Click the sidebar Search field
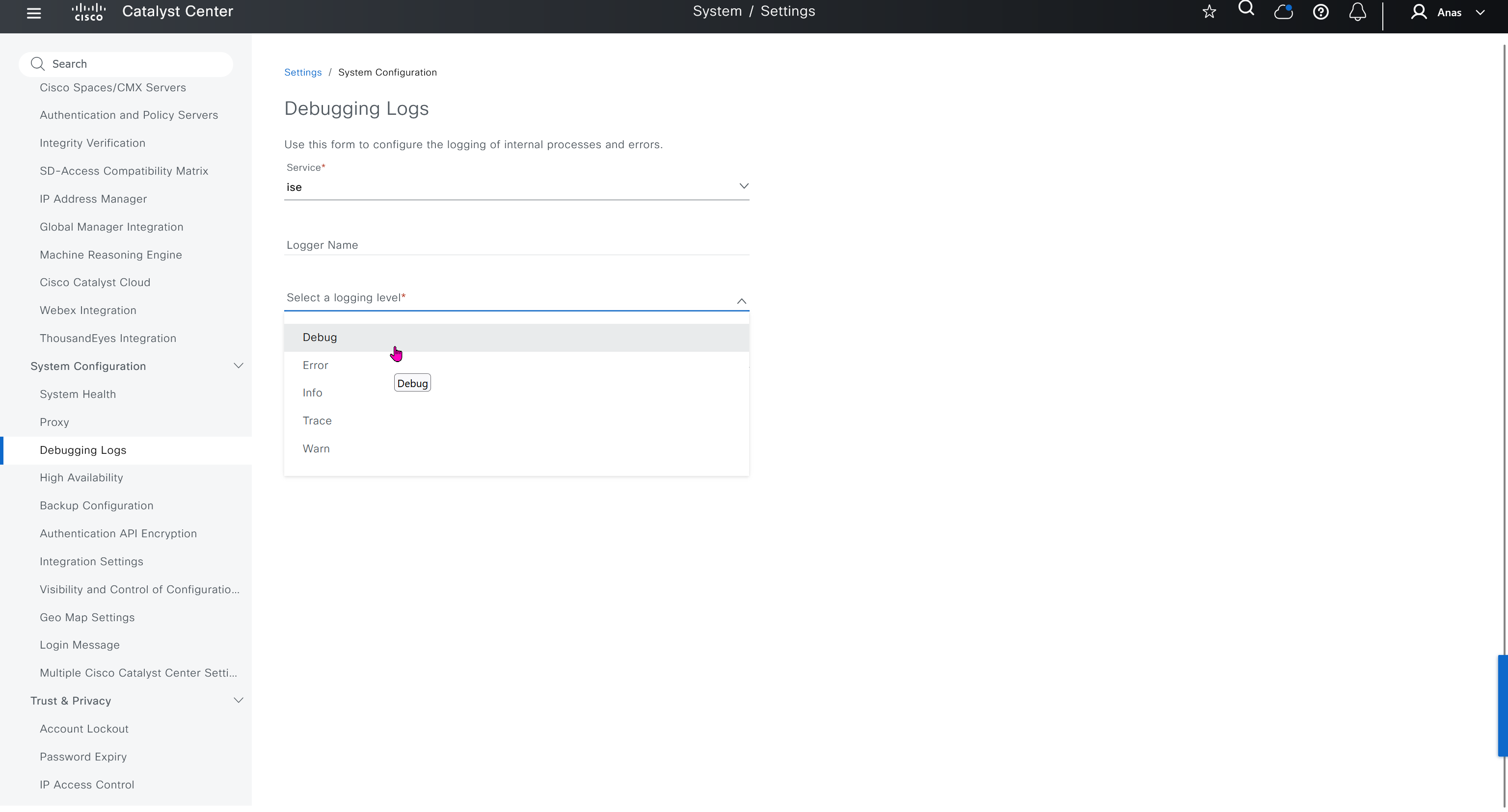 pos(135,64)
